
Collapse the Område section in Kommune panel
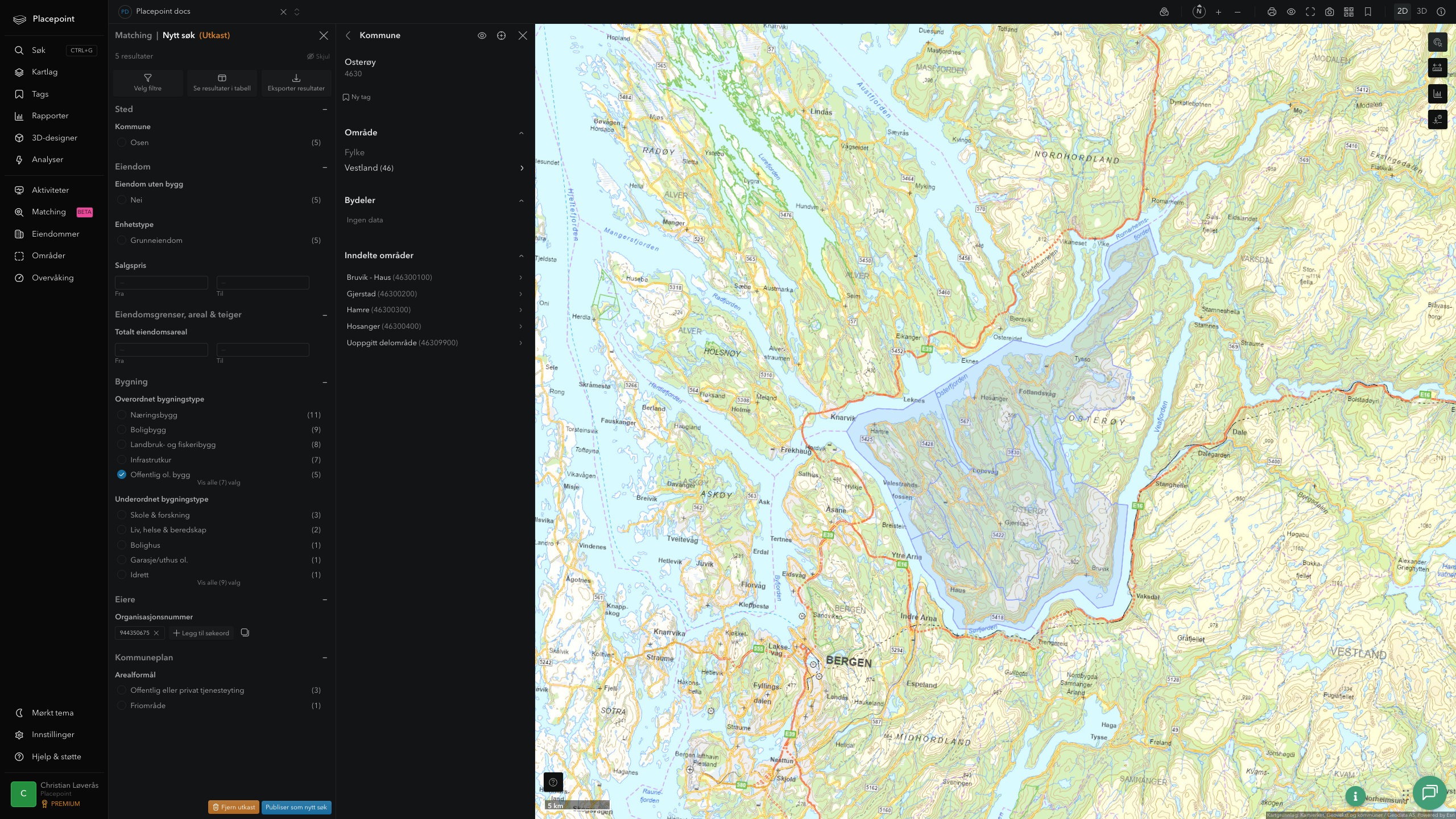[521, 133]
